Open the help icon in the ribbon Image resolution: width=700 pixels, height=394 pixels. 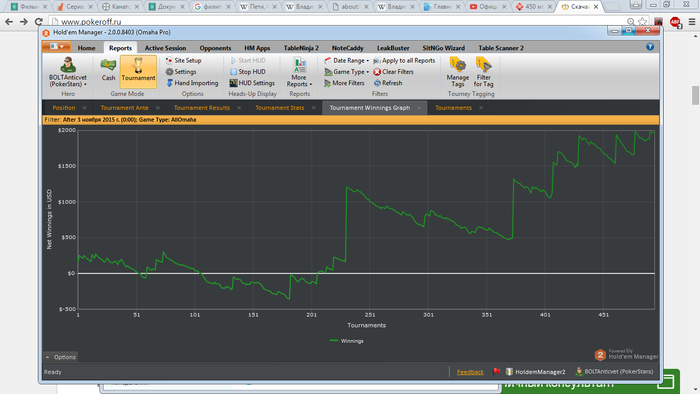point(650,47)
